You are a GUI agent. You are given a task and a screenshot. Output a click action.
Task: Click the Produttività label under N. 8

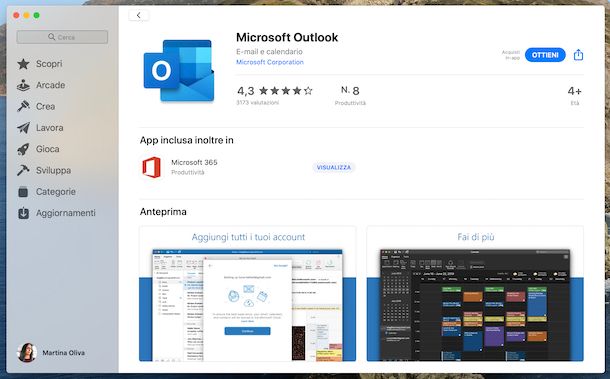pyautogui.click(x=350, y=103)
